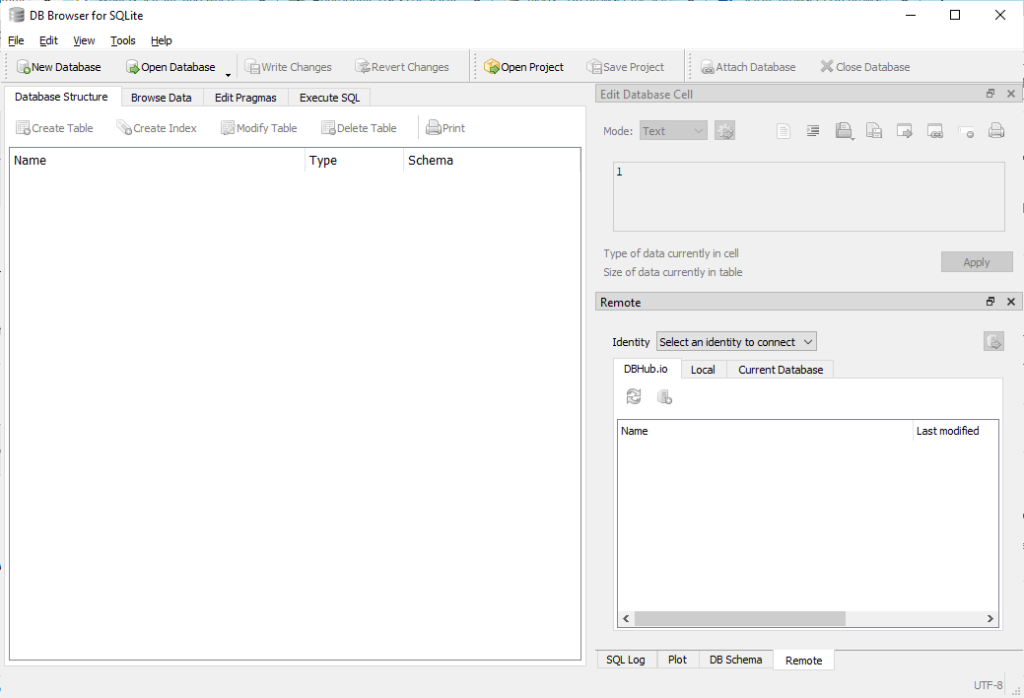This screenshot has height=698, width=1024.
Task: Switch to the DB Schema bottom tab
Action: coord(735,660)
